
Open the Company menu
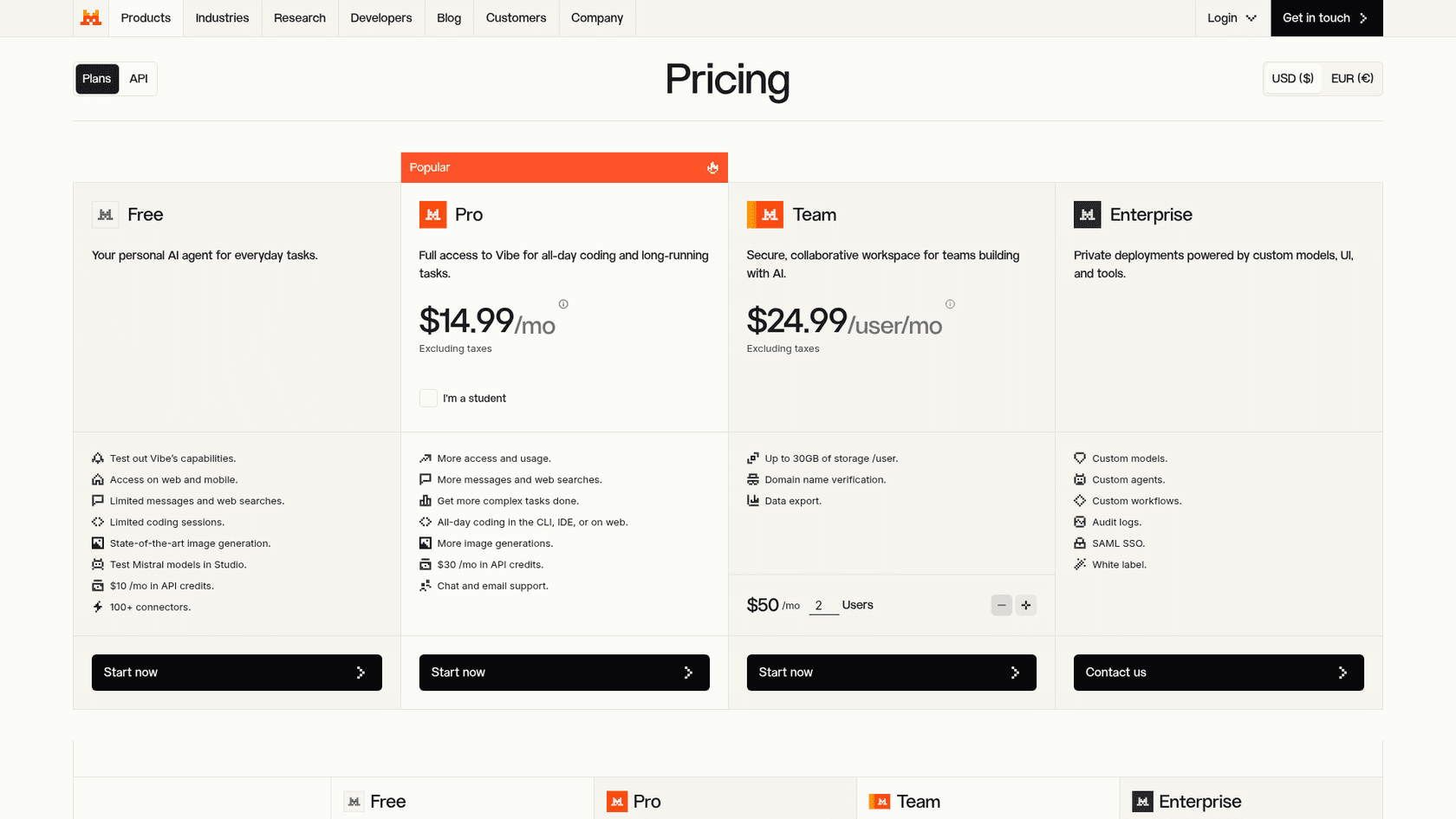[x=597, y=18]
